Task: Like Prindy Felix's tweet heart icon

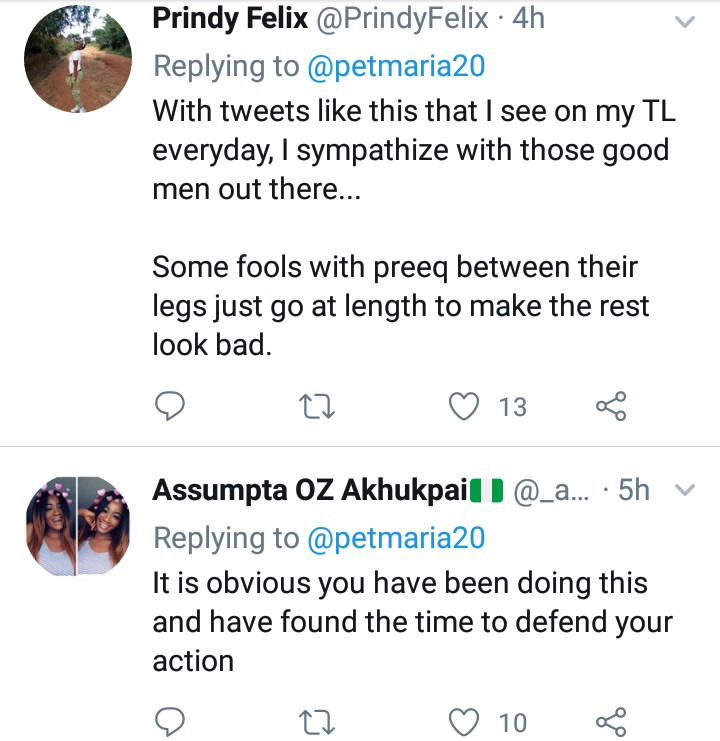Action: [x=463, y=406]
